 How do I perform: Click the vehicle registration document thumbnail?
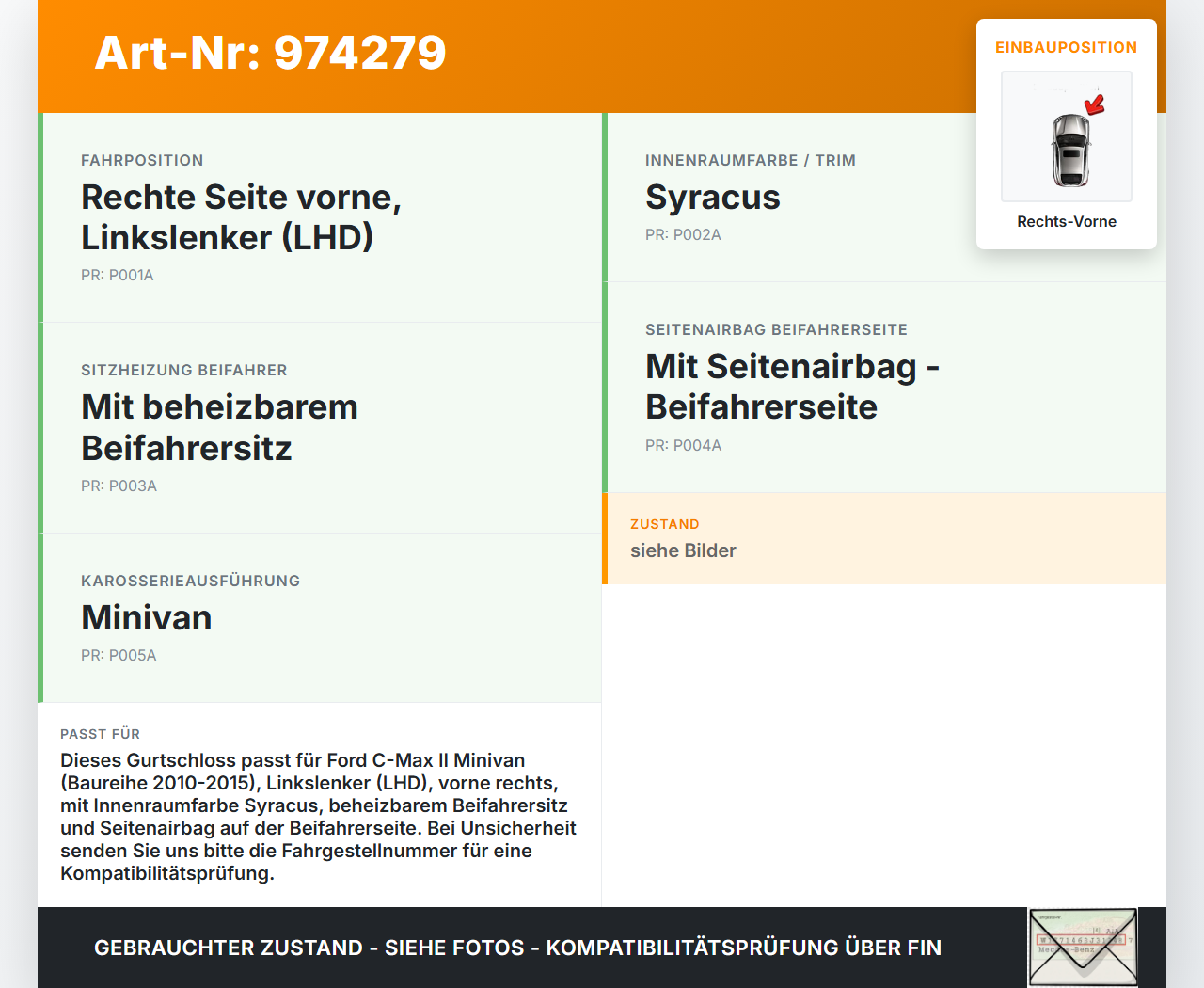coord(1082,947)
